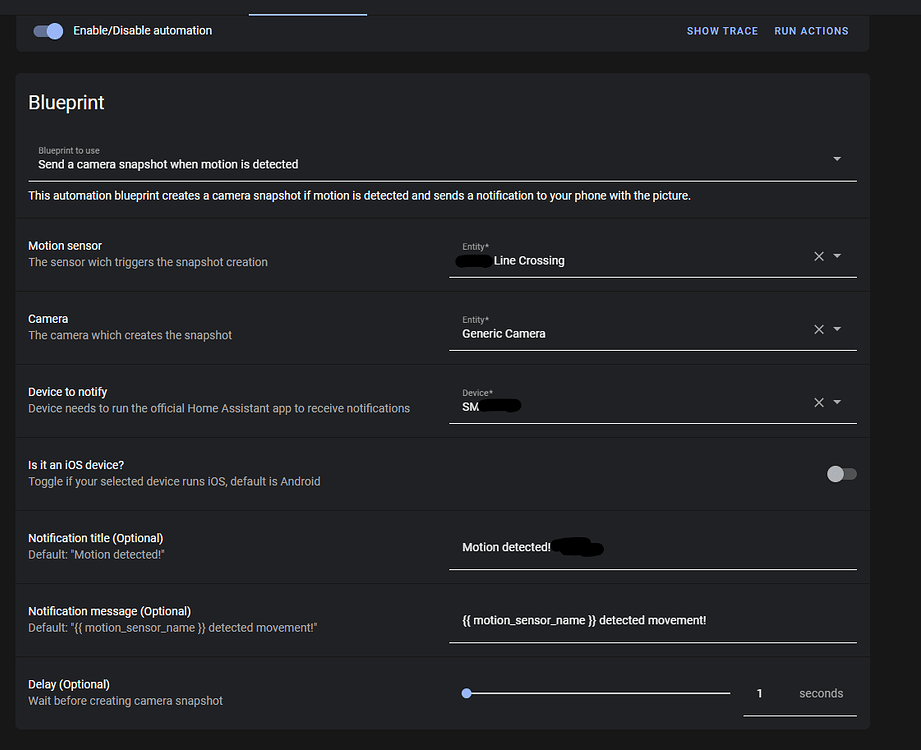The height and width of the screenshot is (750, 921).
Task: Open the Blueprint to use dropdown arrow
Action: pos(837,158)
